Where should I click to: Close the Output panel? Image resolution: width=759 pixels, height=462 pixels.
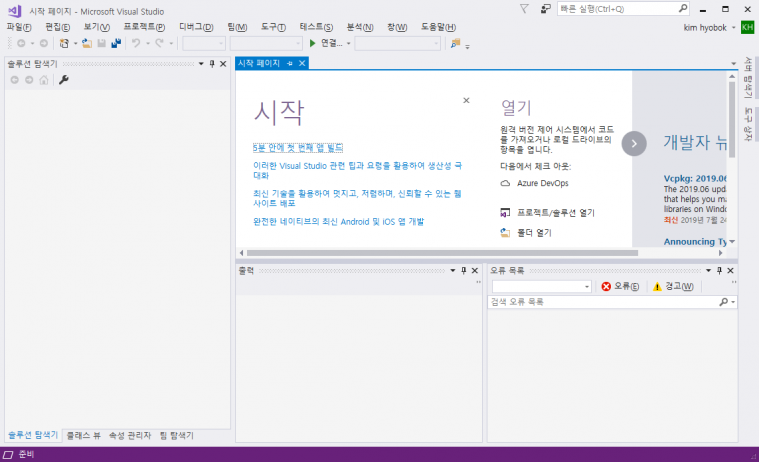[475, 270]
